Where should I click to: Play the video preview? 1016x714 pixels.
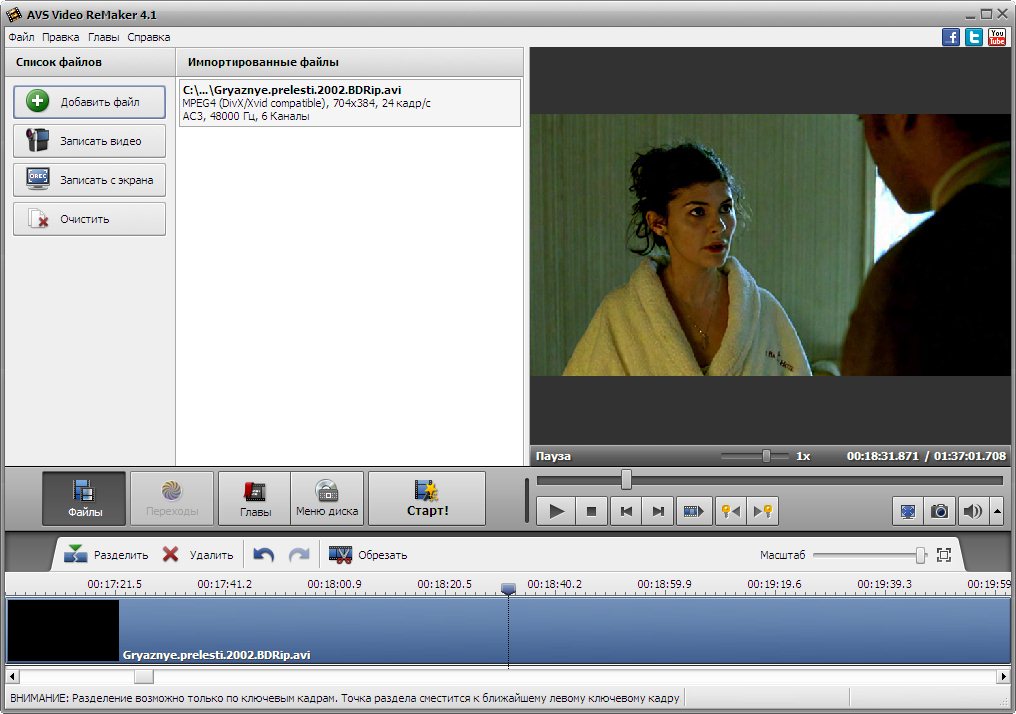(x=556, y=511)
